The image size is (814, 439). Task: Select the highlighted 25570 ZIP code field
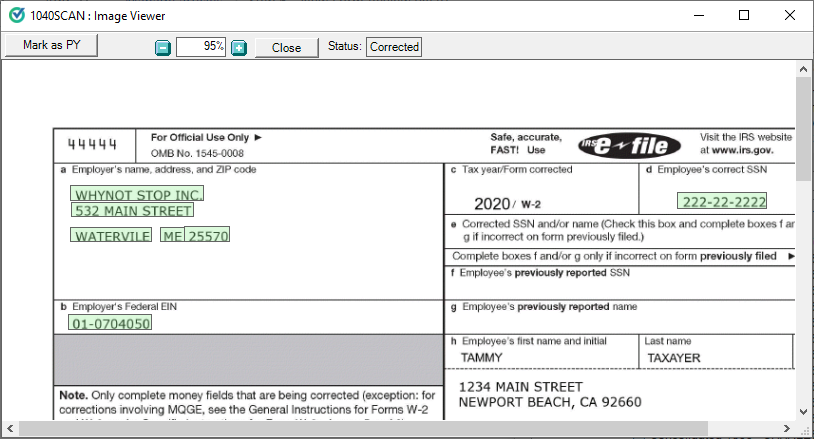tap(208, 236)
